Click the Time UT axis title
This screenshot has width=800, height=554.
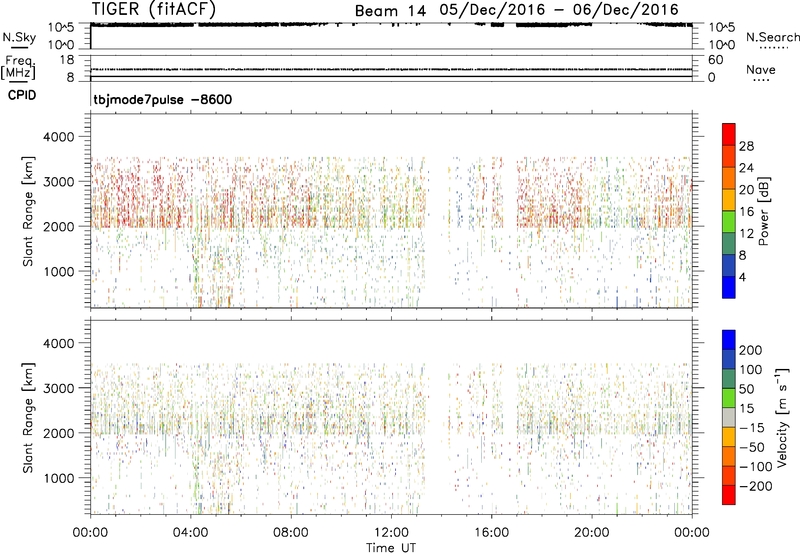click(x=391, y=548)
